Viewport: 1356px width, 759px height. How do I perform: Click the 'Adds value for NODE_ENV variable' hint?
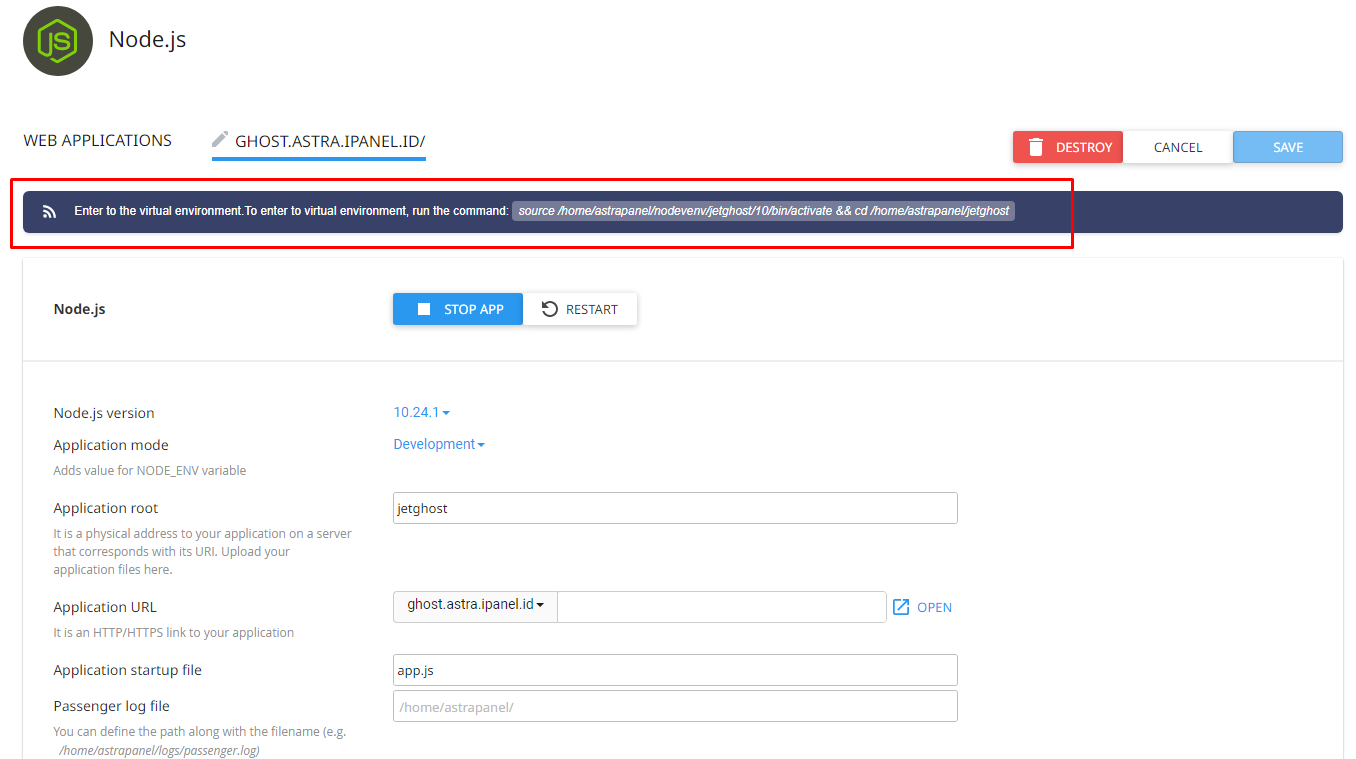click(x=150, y=471)
